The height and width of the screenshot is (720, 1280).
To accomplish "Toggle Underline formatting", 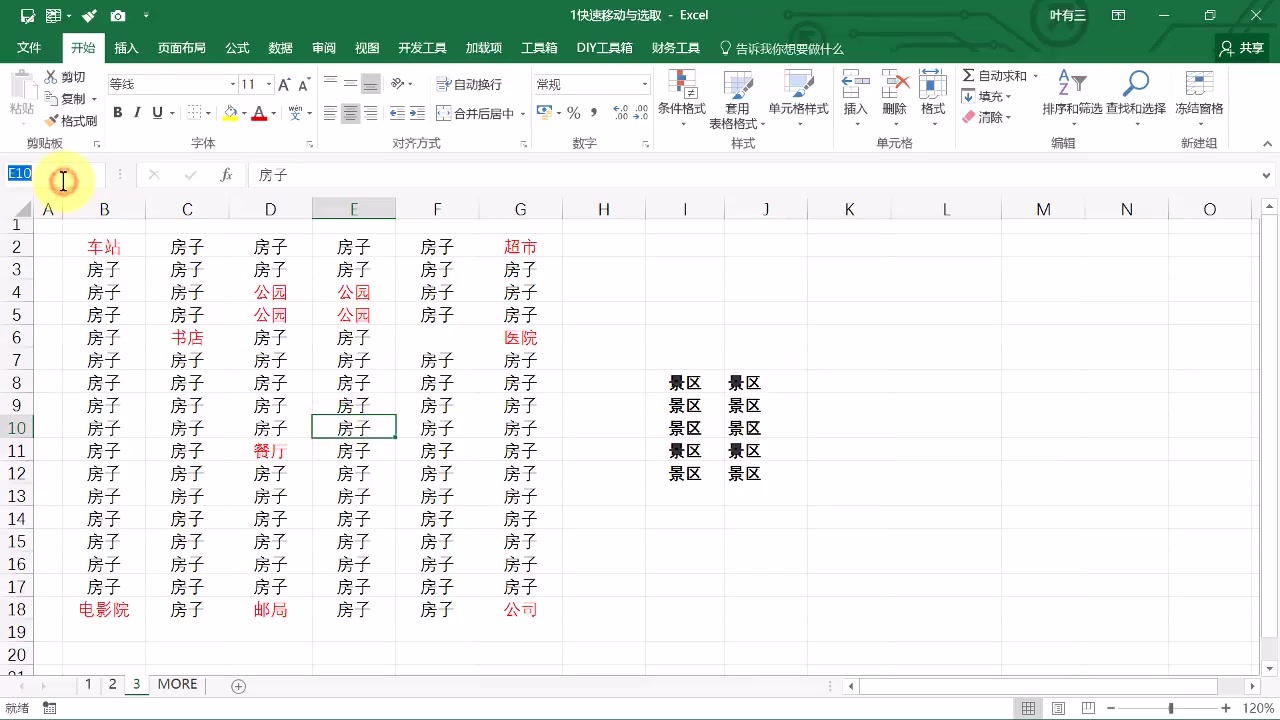I will pyautogui.click(x=157, y=113).
